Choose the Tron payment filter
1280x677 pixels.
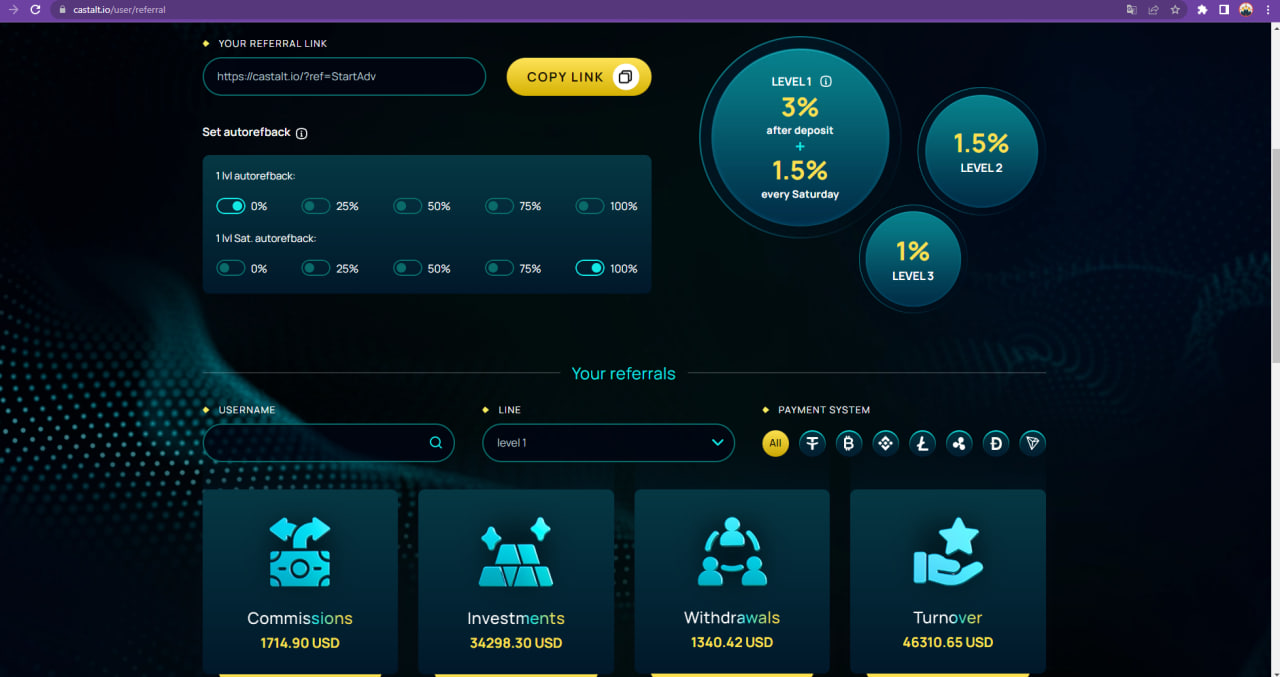(x=1032, y=443)
